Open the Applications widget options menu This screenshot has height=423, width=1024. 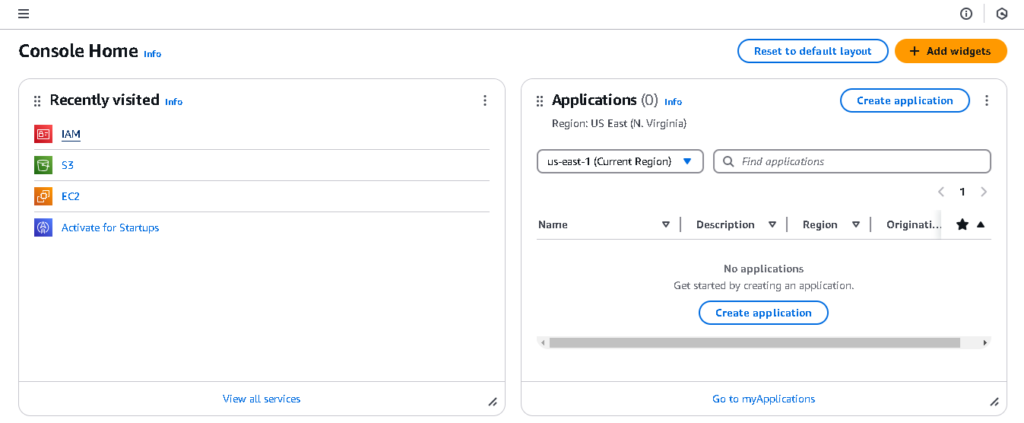click(x=987, y=101)
